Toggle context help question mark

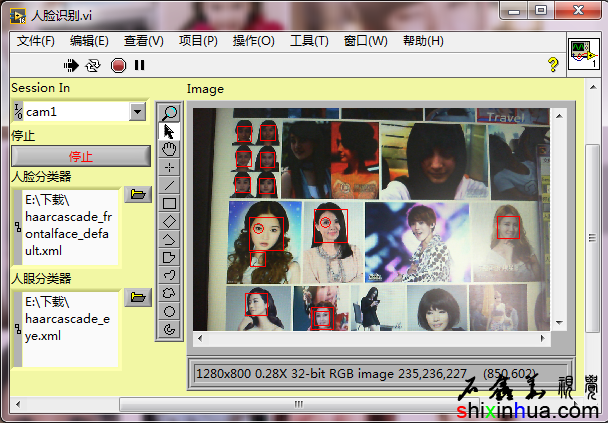pos(552,65)
